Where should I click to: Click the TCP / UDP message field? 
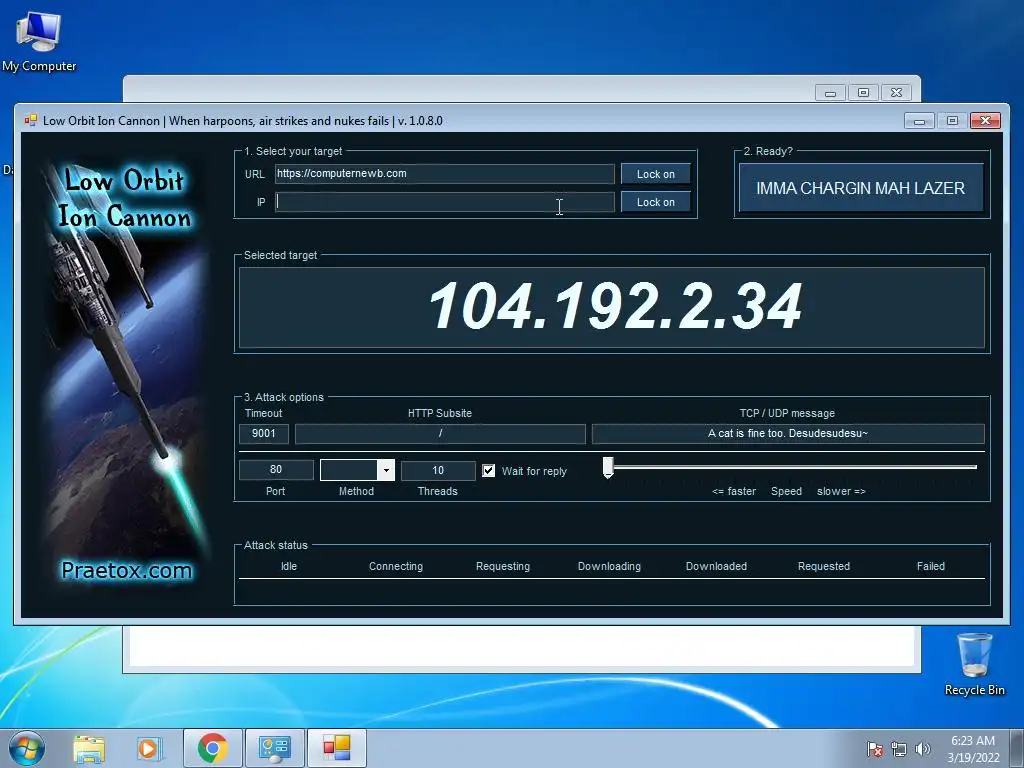788,434
